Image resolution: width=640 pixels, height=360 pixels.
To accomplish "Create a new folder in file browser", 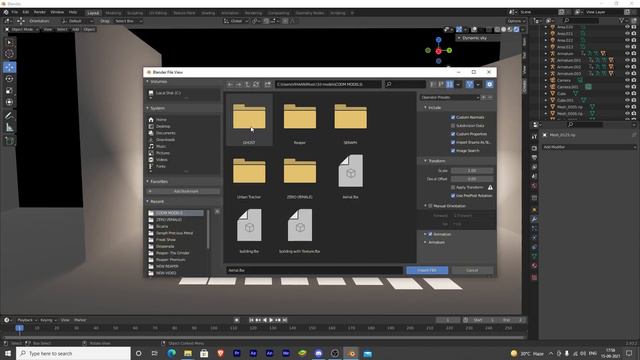I will 268,84.
